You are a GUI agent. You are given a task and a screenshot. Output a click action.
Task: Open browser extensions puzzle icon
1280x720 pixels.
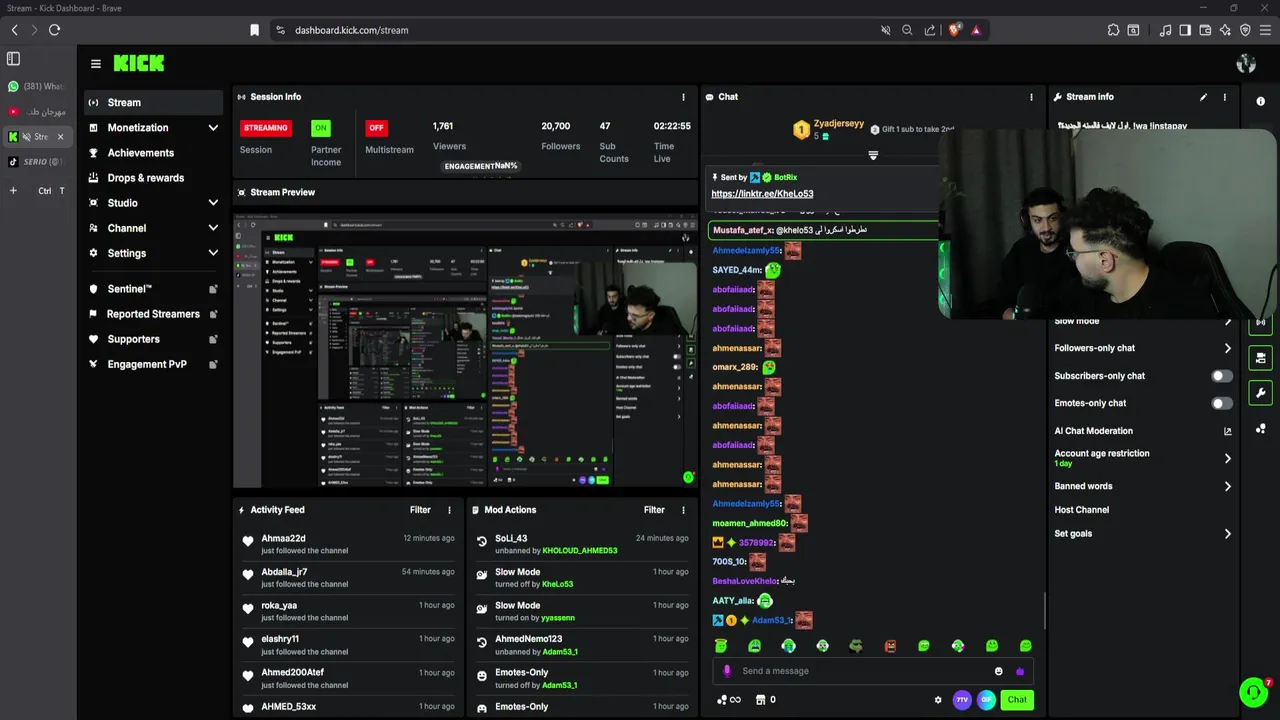click(1113, 30)
